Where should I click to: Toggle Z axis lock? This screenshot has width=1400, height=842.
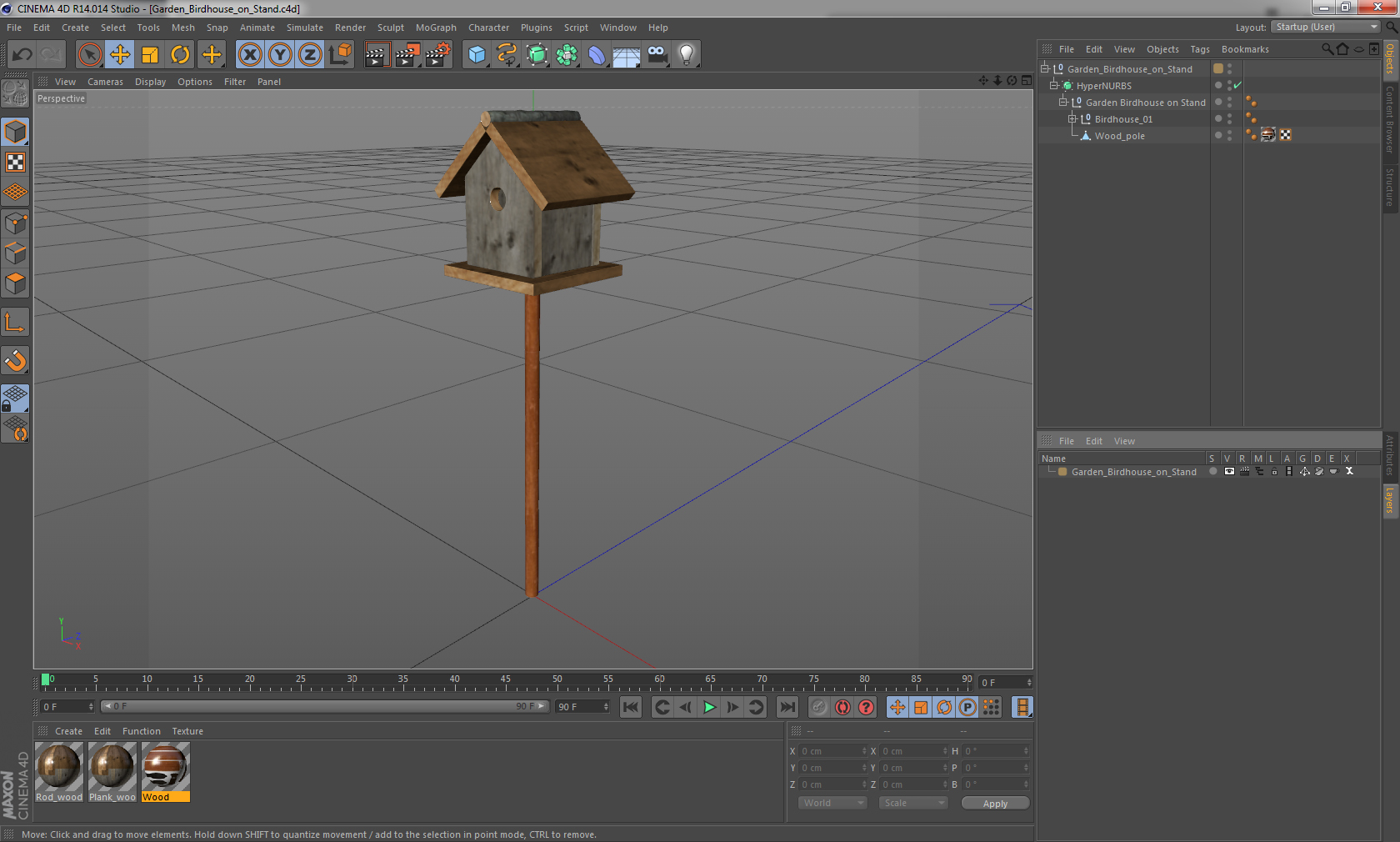pyautogui.click(x=310, y=55)
